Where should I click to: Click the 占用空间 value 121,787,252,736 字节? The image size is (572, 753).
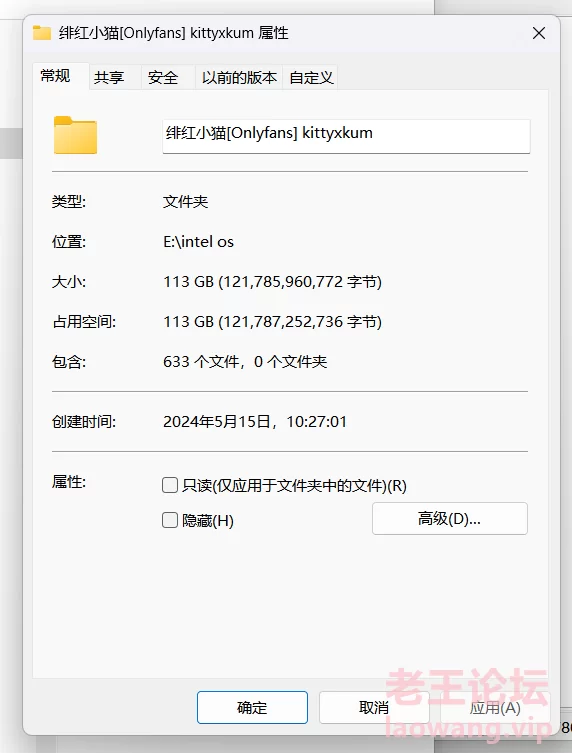point(300,321)
